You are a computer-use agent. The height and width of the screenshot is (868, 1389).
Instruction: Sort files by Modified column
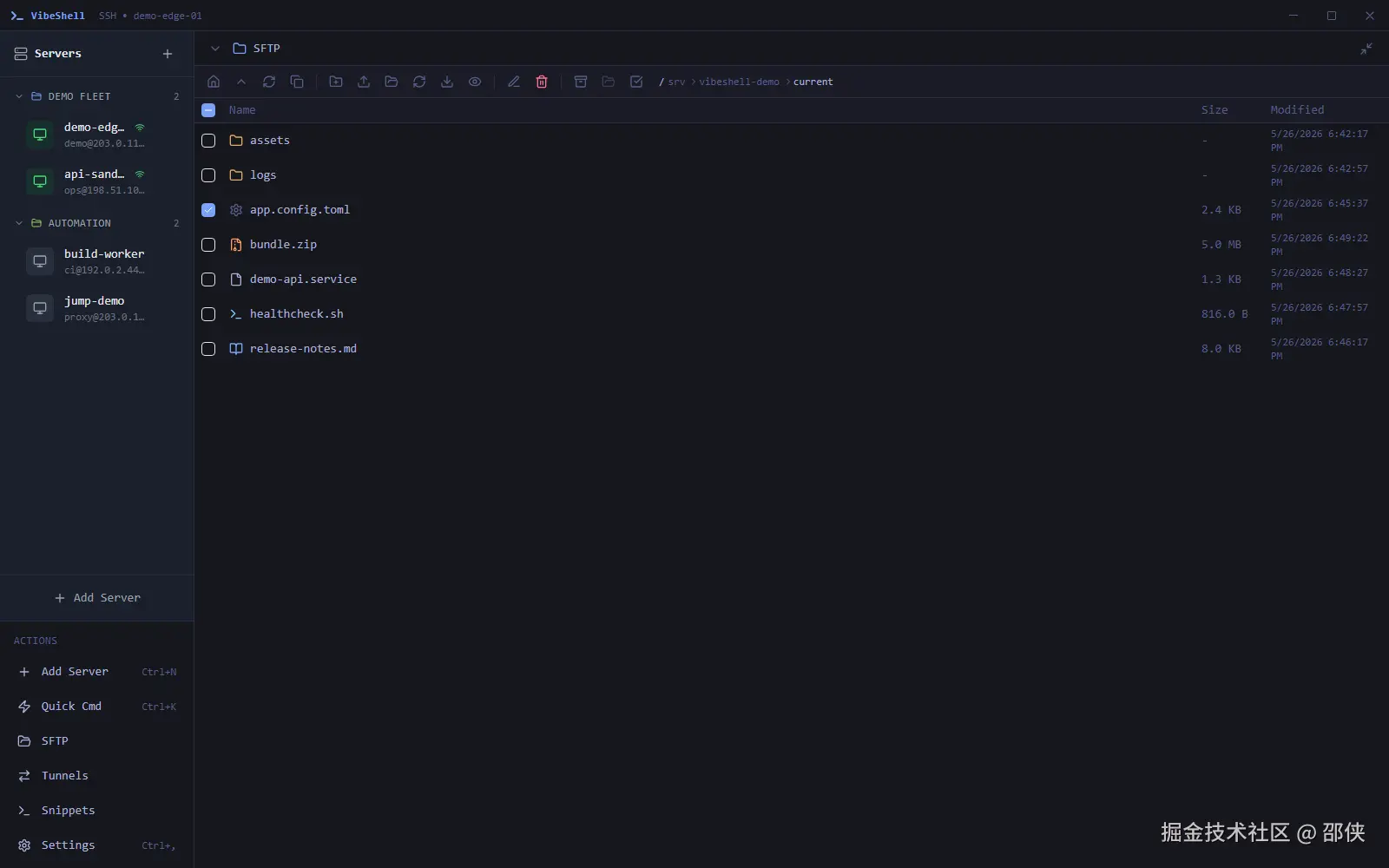[x=1297, y=110]
